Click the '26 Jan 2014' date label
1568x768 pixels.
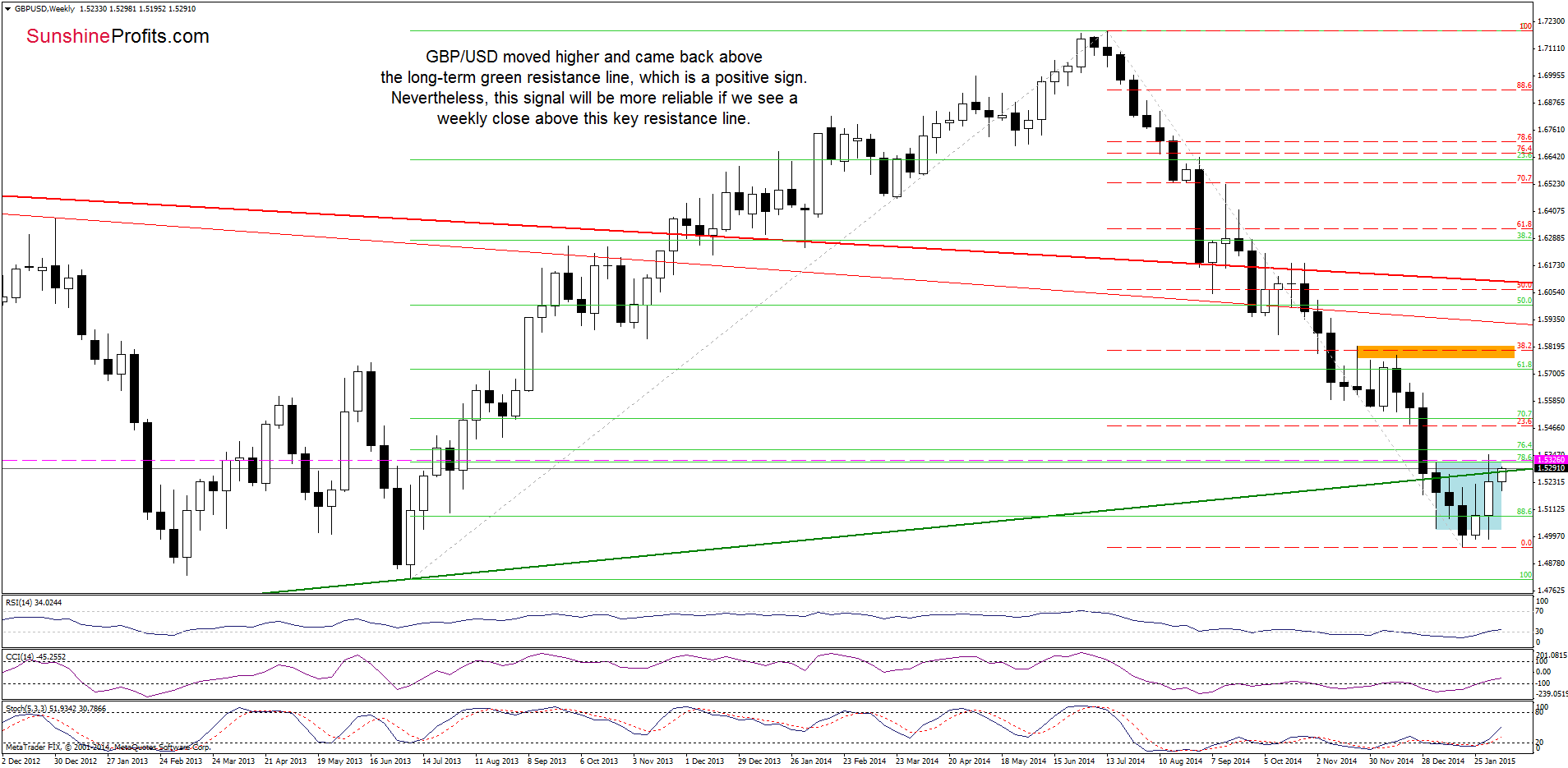coord(811,761)
